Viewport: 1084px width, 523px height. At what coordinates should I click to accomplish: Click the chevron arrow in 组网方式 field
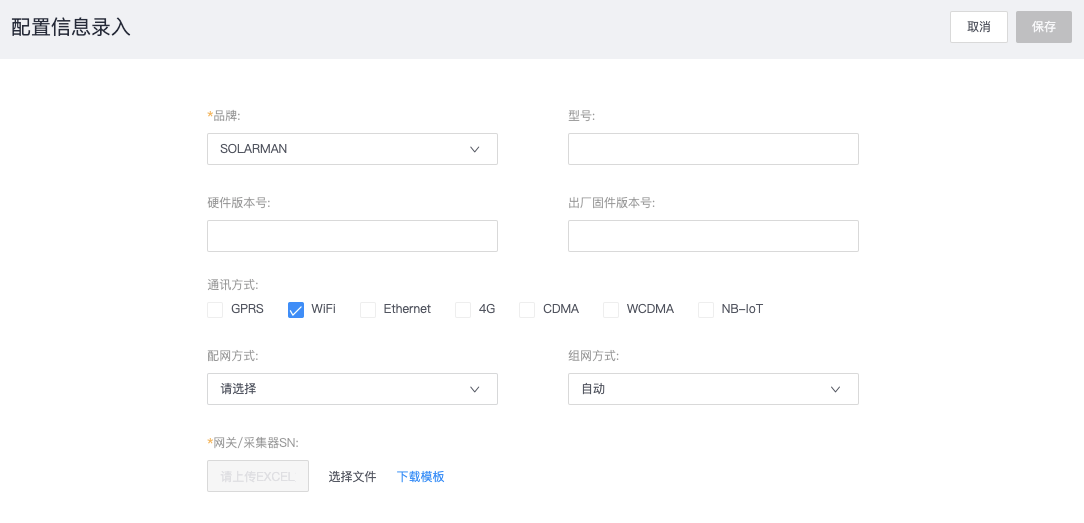pos(835,389)
